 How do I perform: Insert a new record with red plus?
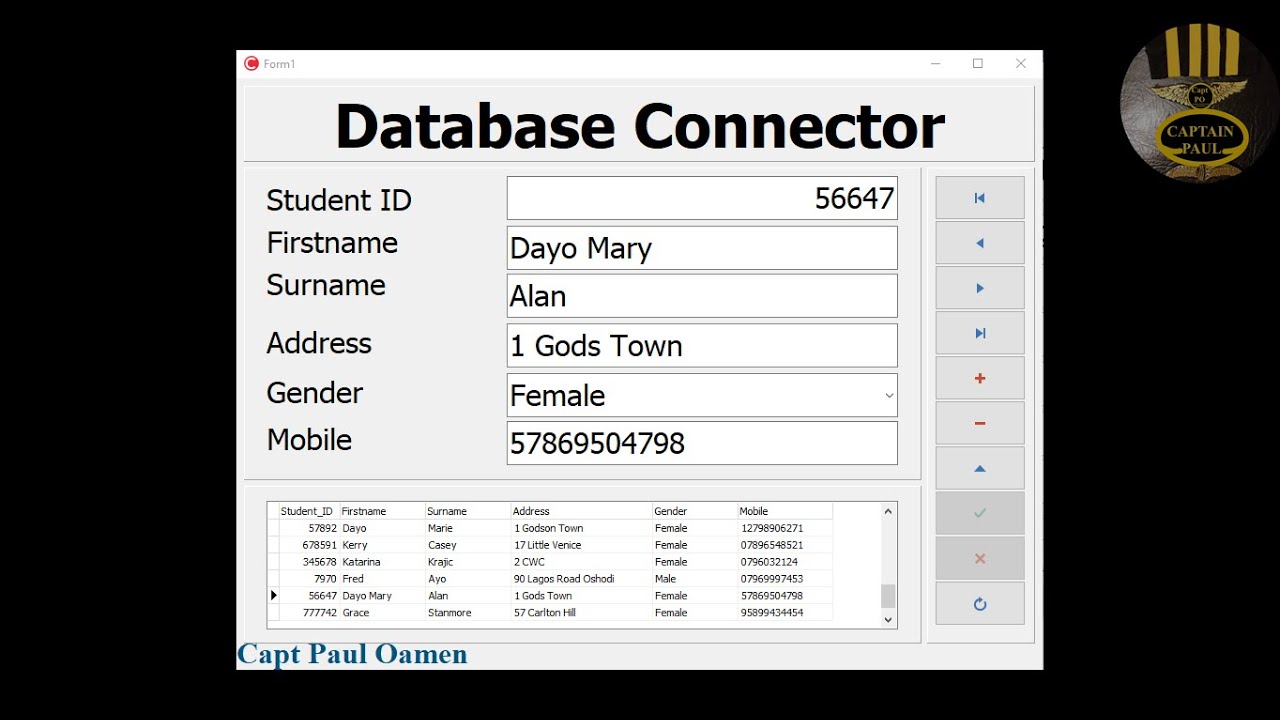point(980,378)
